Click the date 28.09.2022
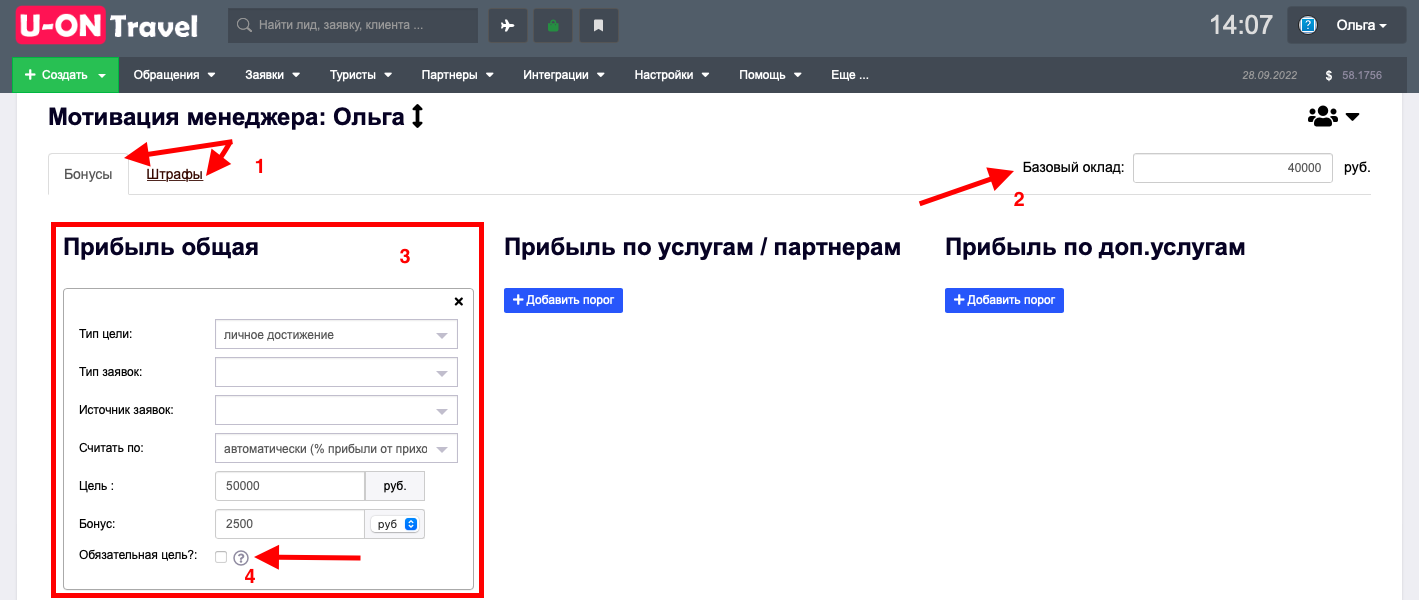 coord(1269,75)
